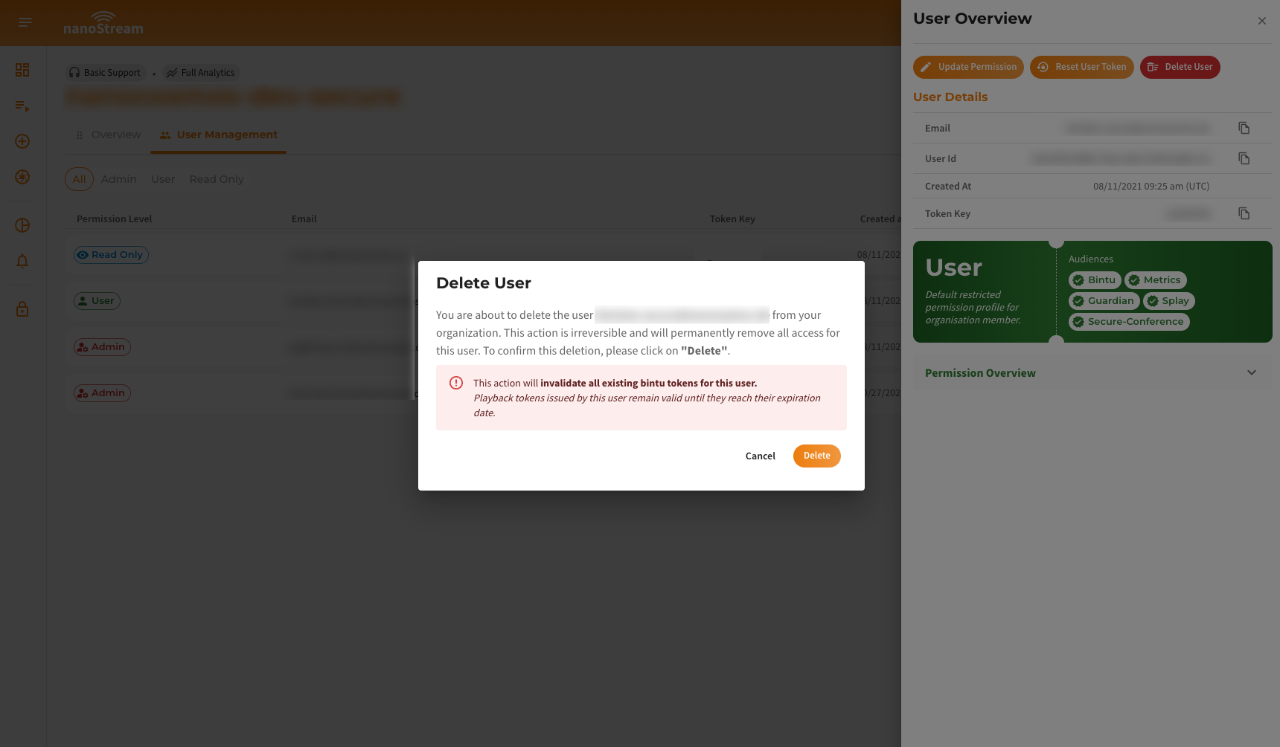Open the hamburger menu
The height and width of the screenshot is (747, 1280).
pyautogui.click(x=25, y=22)
